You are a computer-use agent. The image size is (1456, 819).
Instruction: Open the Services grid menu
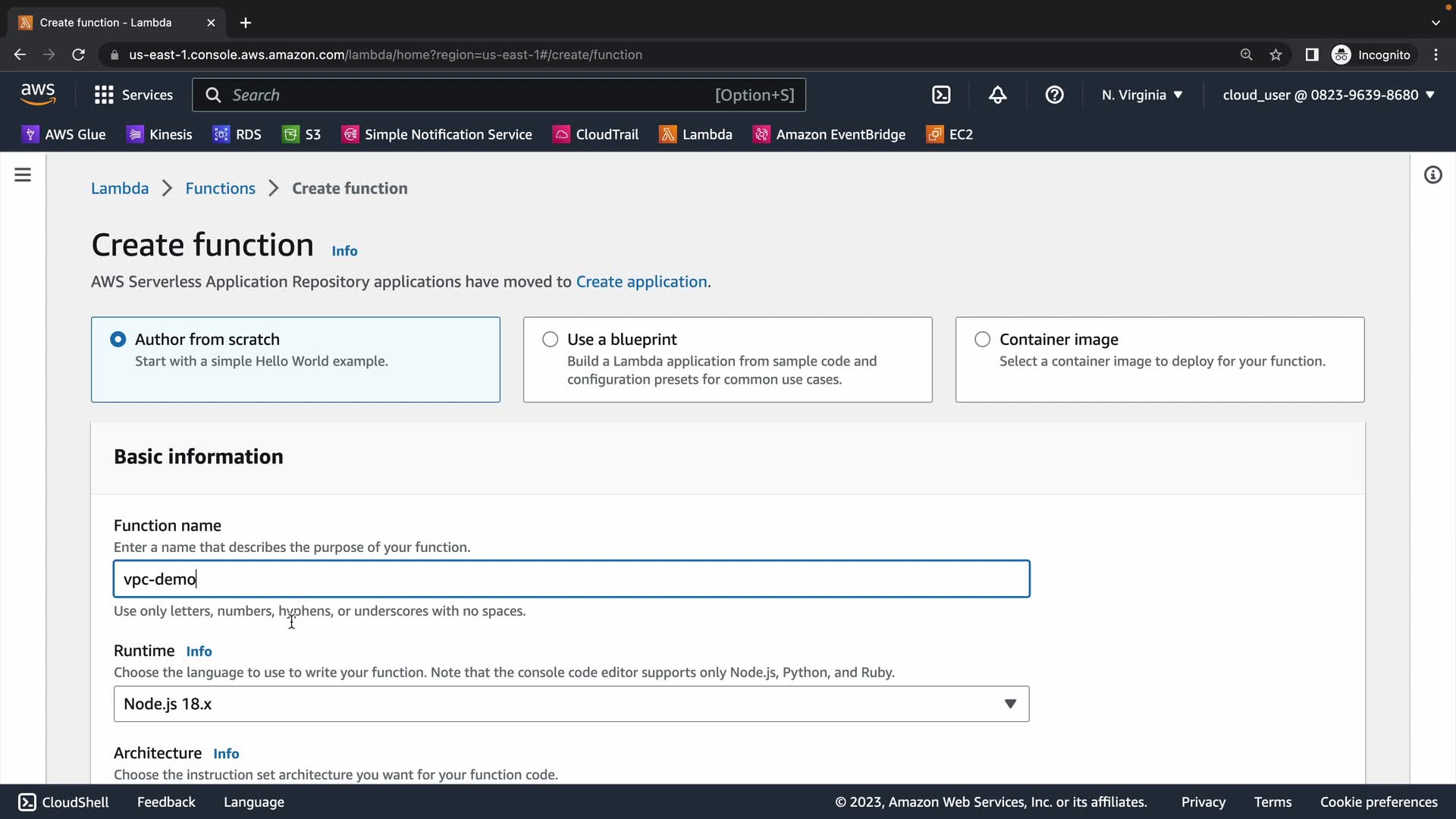133,95
